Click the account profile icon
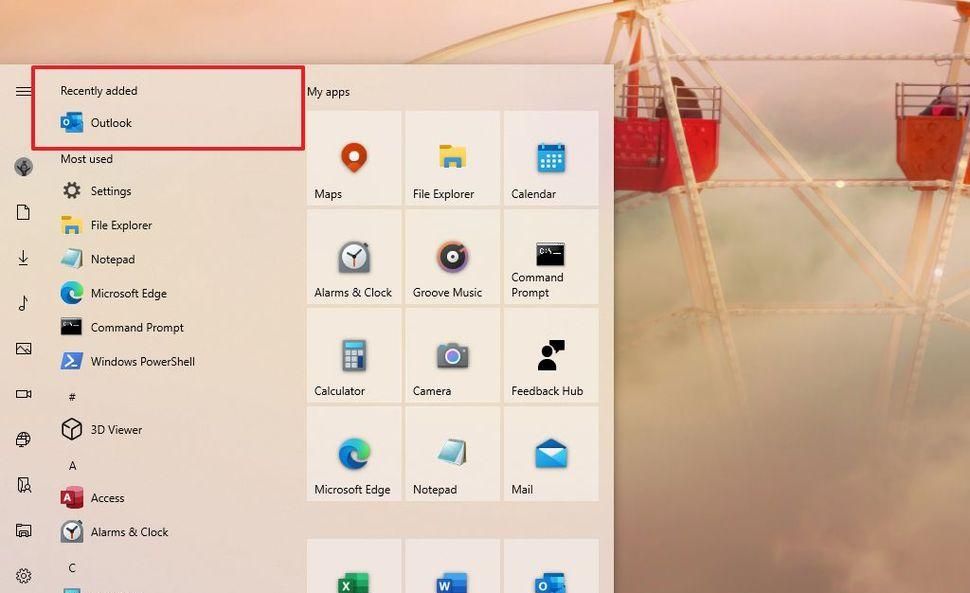Screen dimensions: 970x593 point(23,167)
